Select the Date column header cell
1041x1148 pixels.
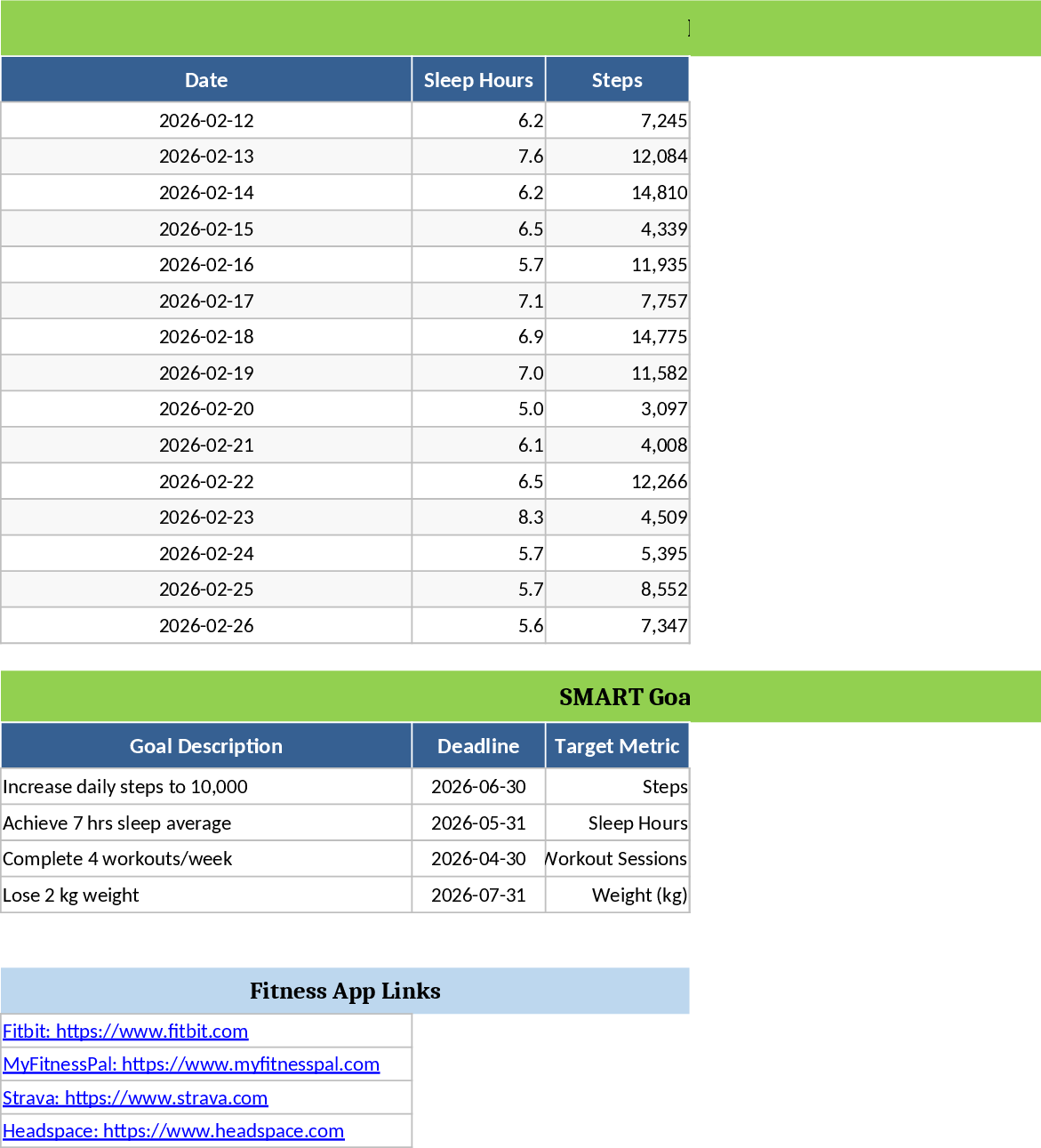(206, 80)
